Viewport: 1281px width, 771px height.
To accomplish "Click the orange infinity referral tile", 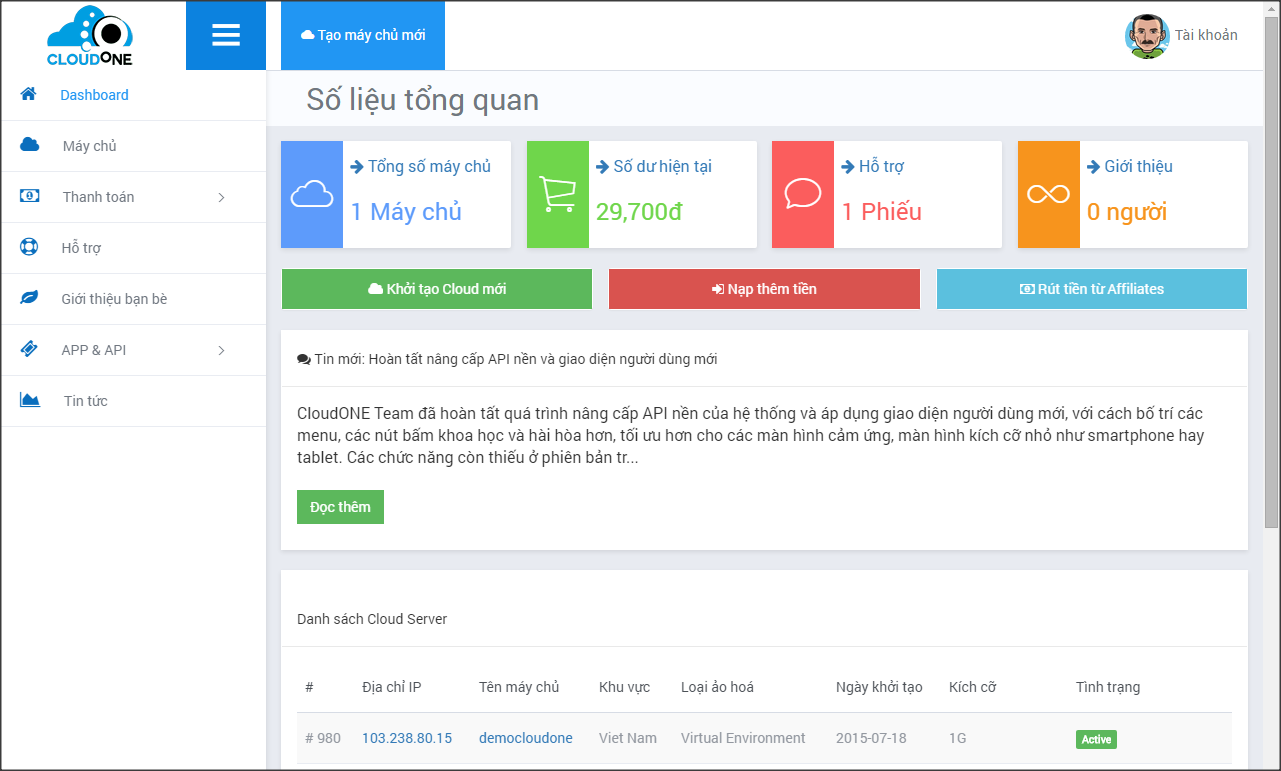I will (1048, 194).
